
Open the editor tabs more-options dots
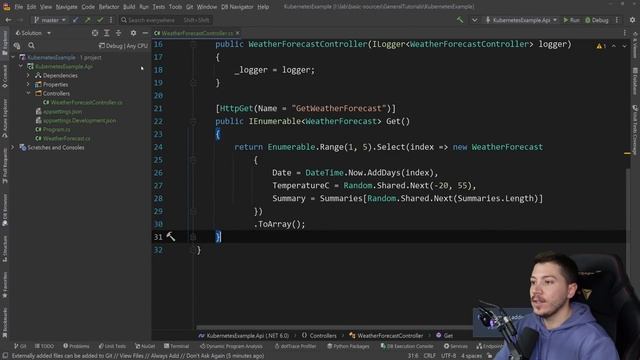click(624, 33)
